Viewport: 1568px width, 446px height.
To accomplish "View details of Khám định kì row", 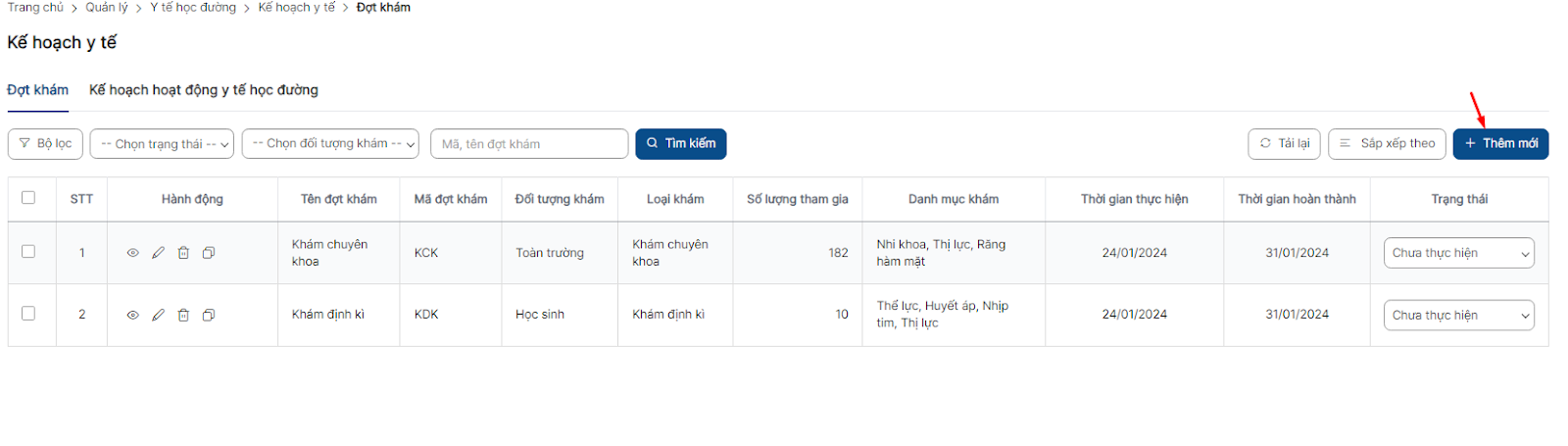I will tap(132, 316).
